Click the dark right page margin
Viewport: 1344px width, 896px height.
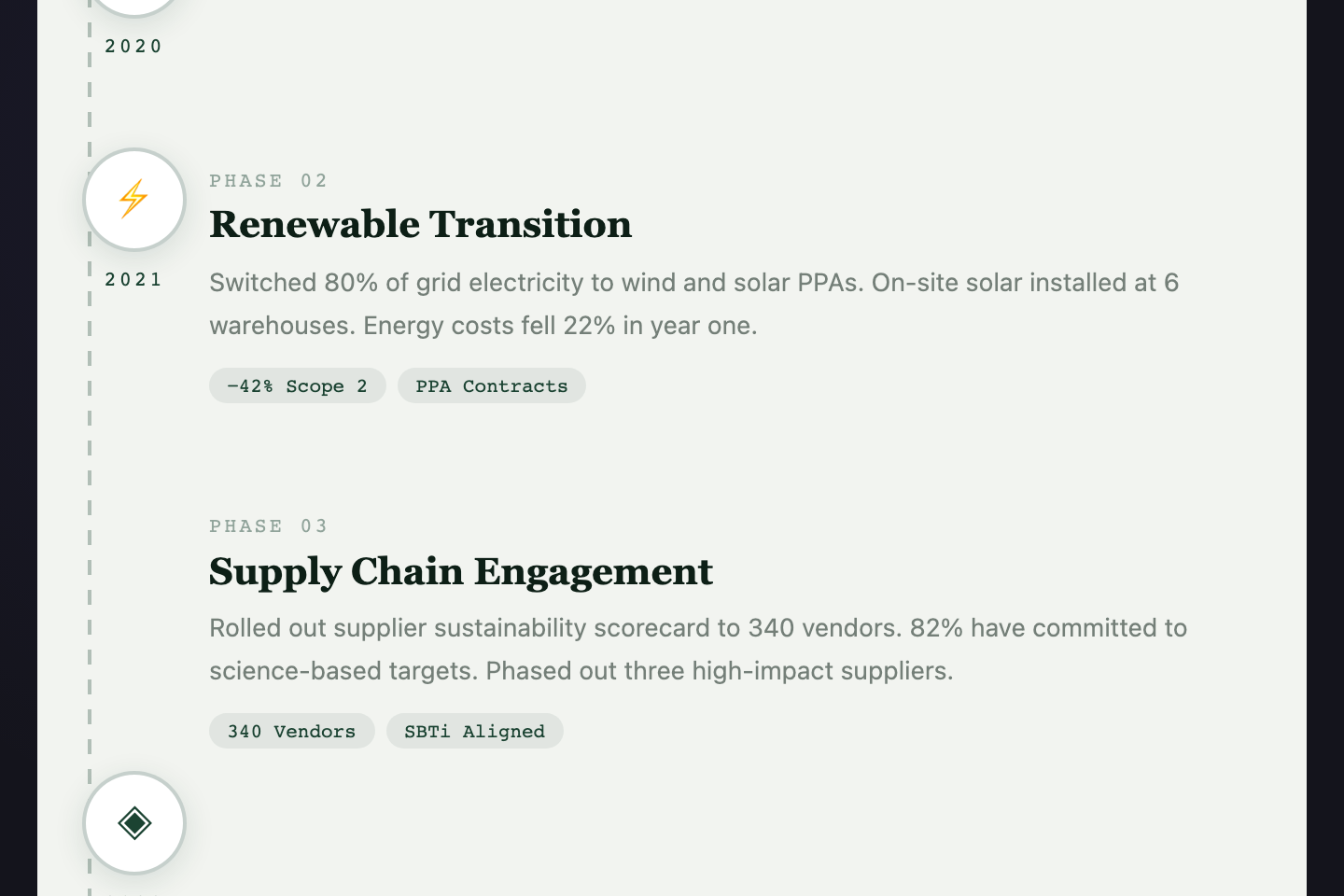pyautogui.click(x=1325, y=448)
